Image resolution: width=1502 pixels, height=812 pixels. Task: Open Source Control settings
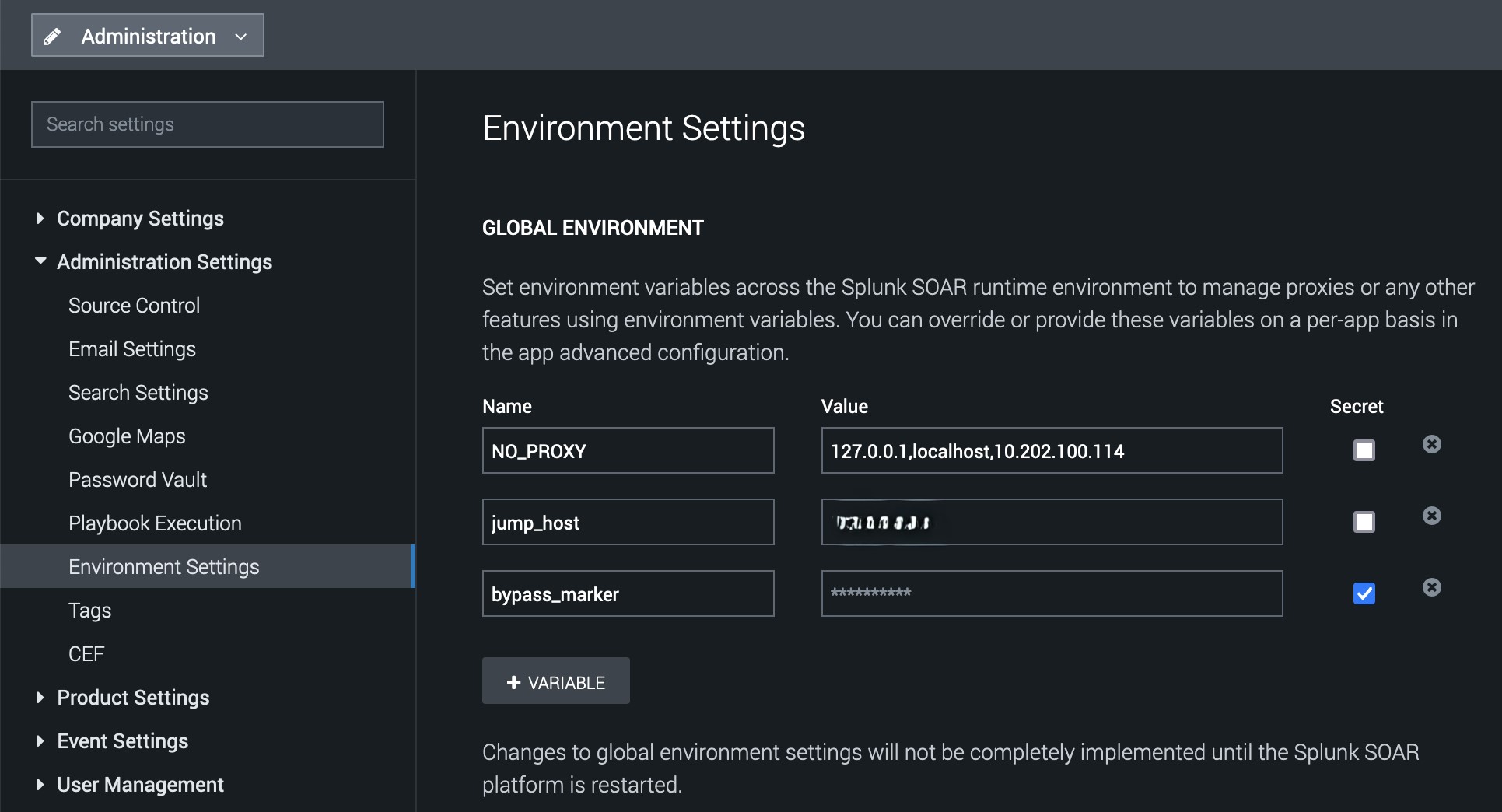click(134, 306)
